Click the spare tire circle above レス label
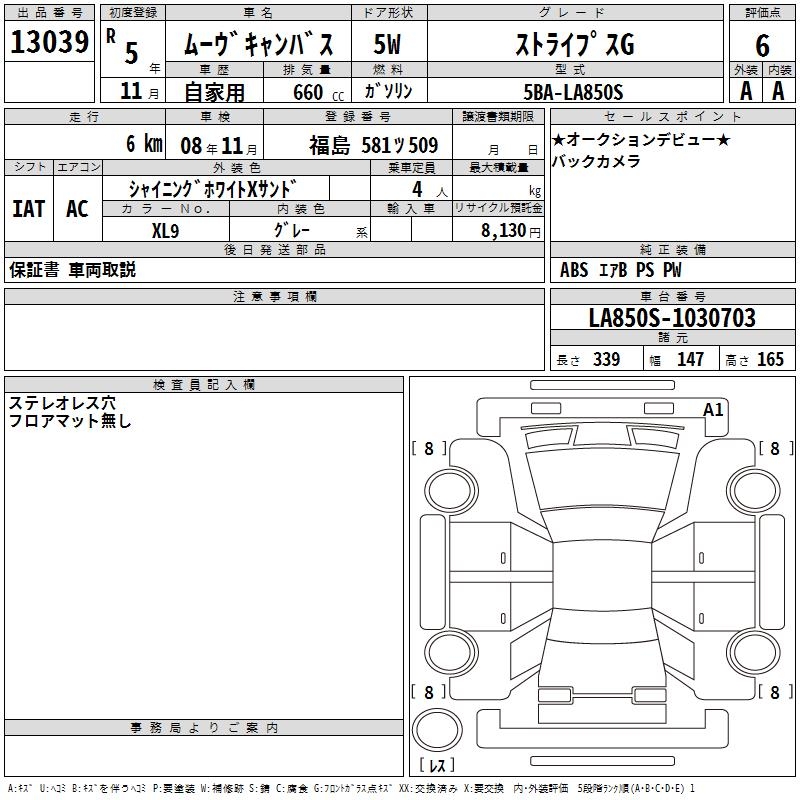 pos(438,729)
